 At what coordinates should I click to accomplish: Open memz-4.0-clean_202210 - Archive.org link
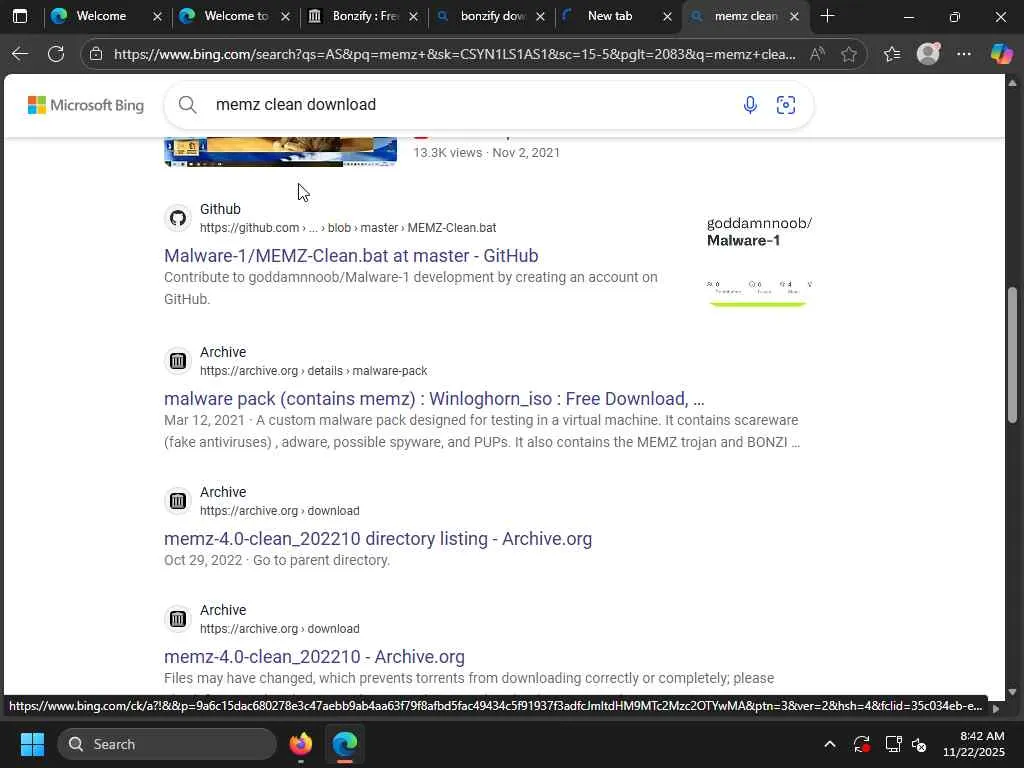pyautogui.click(x=314, y=656)
